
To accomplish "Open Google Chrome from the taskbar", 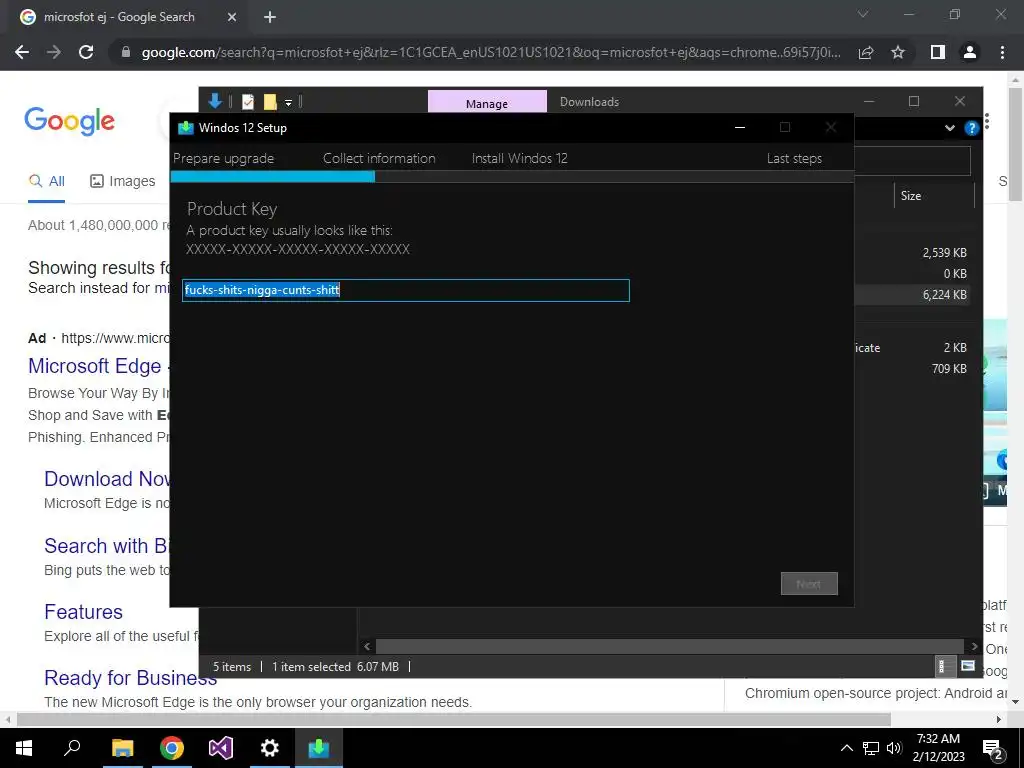I will (171, 748).
